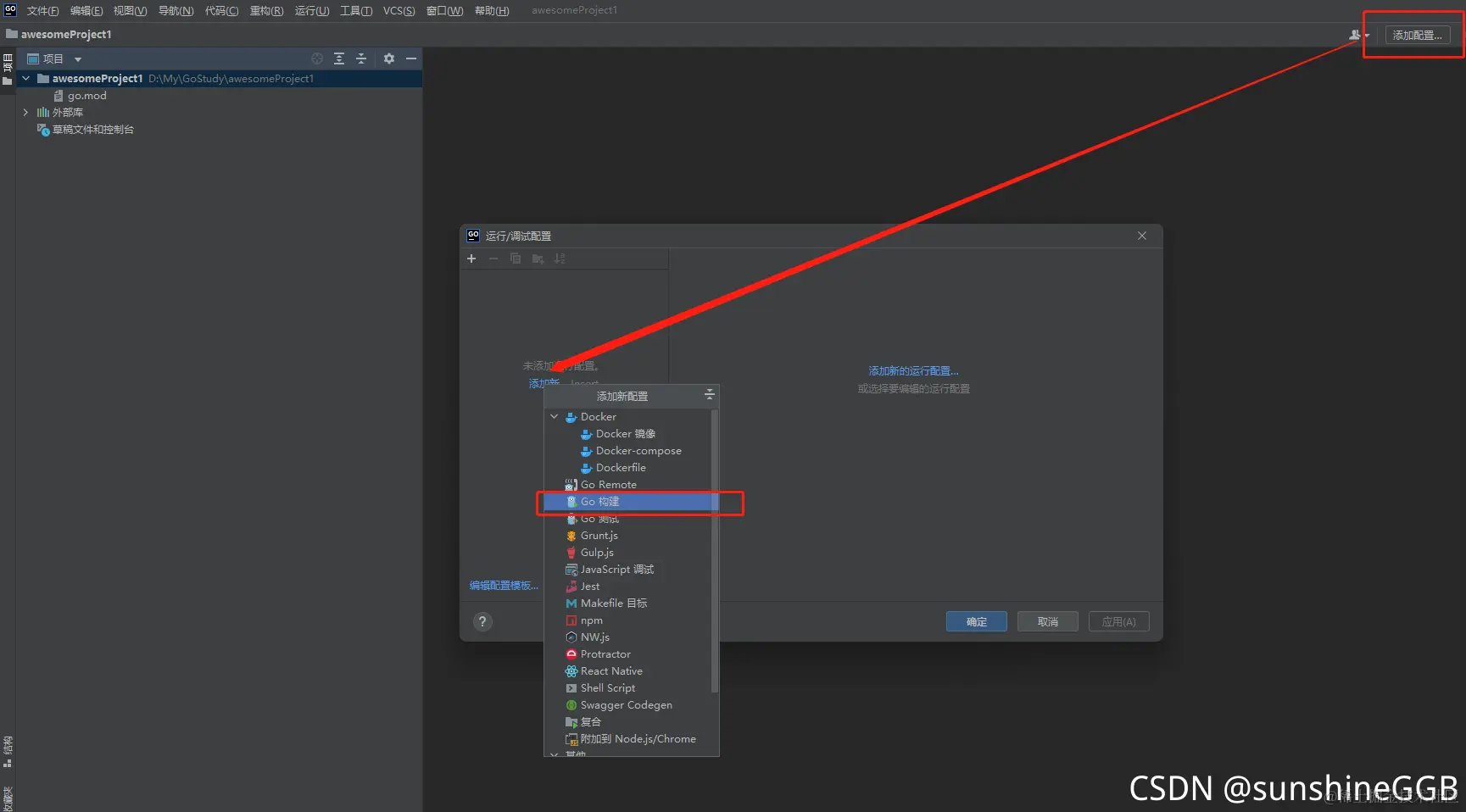Confirm with the 确定 button
The height and width of the screenshot is (812, 1466).
(x=977, y=621)
